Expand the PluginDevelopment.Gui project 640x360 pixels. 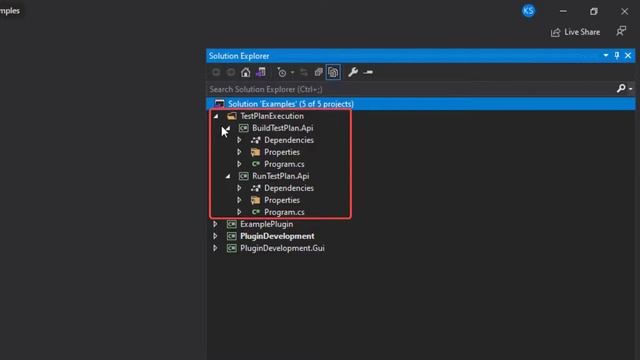click(215, 248)
